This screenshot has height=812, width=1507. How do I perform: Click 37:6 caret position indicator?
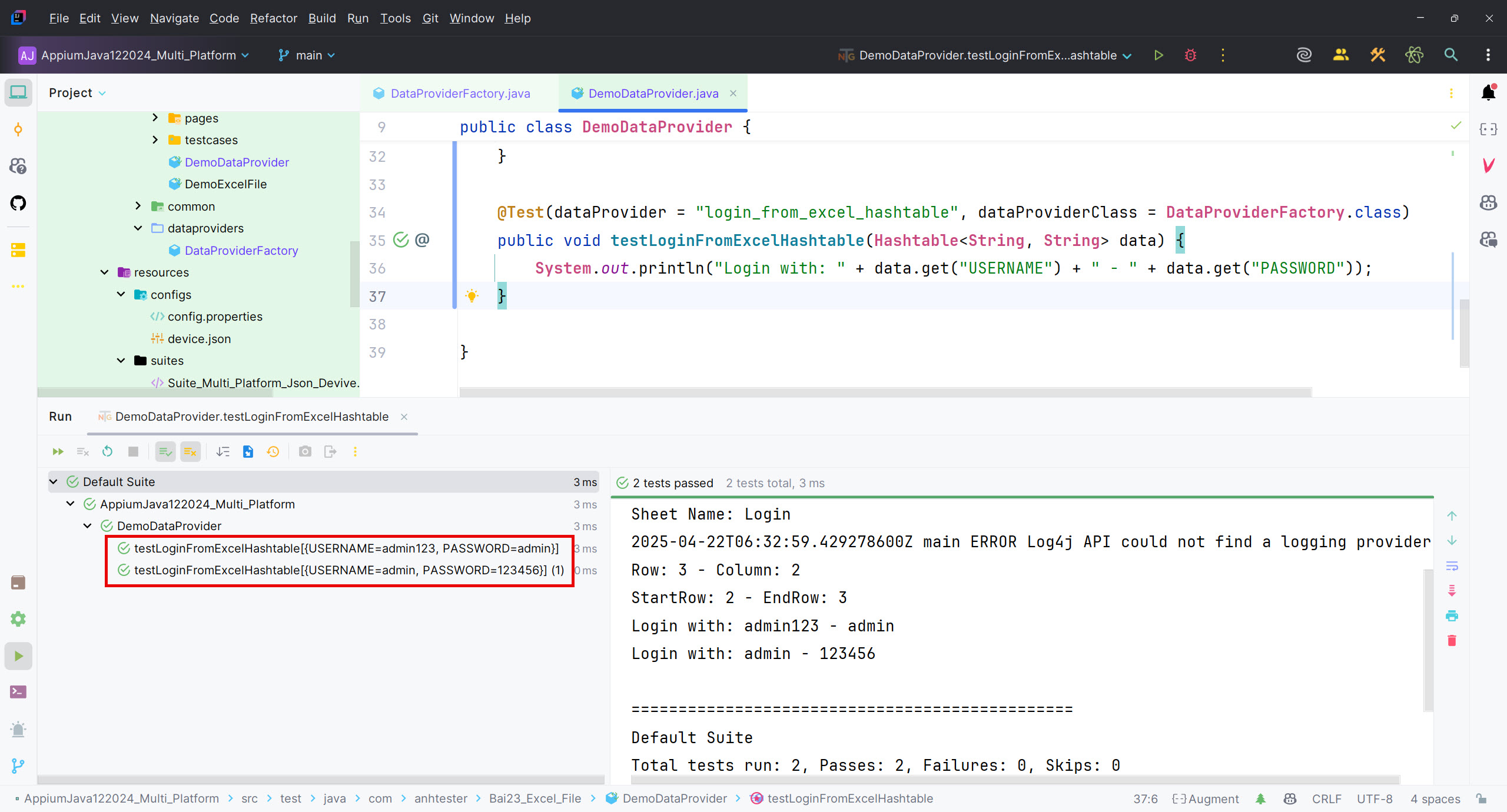click(1145, 798)
